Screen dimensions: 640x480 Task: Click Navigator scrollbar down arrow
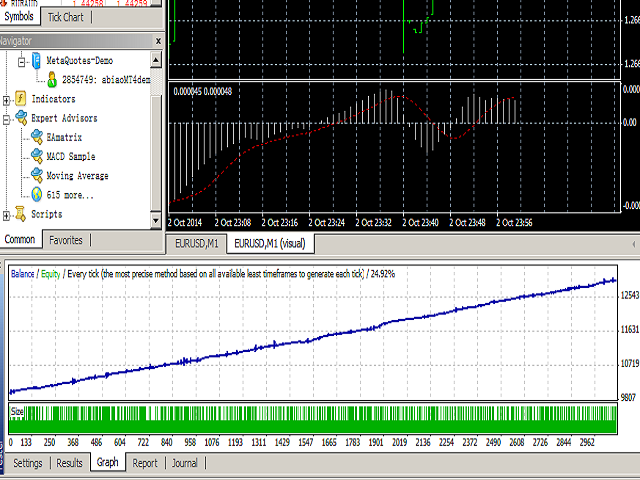(156, 221)
